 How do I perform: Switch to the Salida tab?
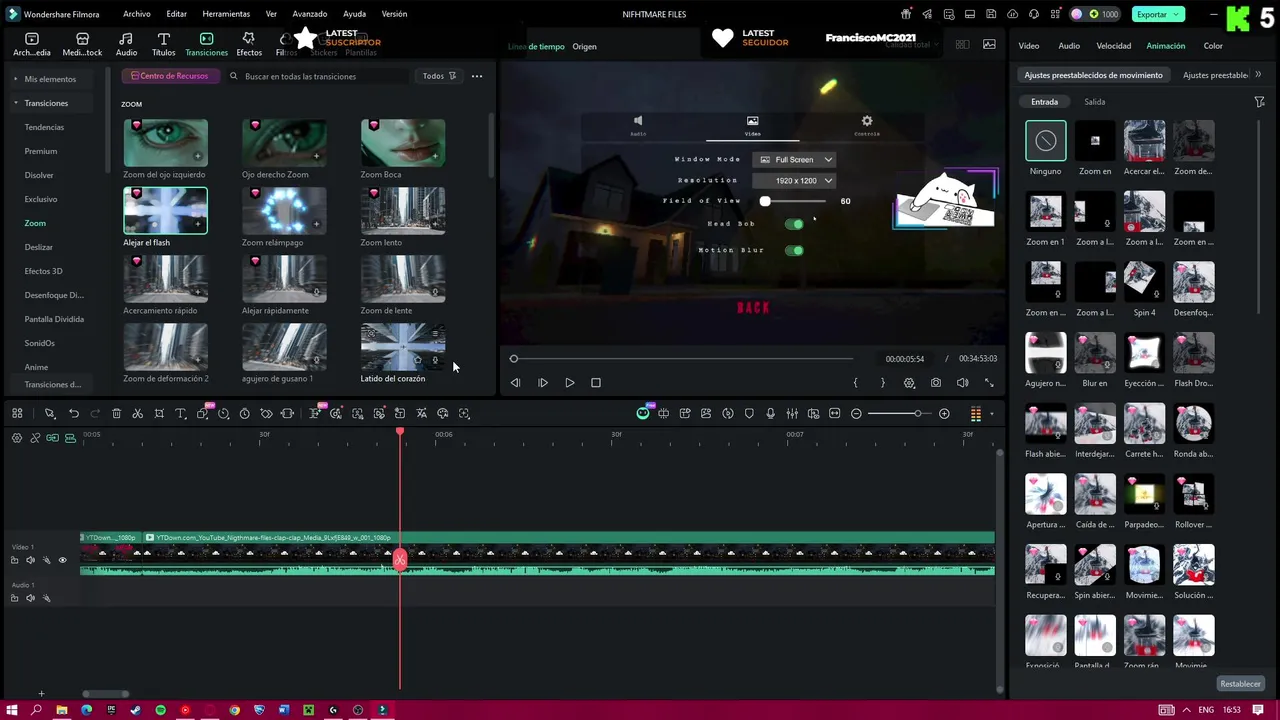[x=1095, y=102]
